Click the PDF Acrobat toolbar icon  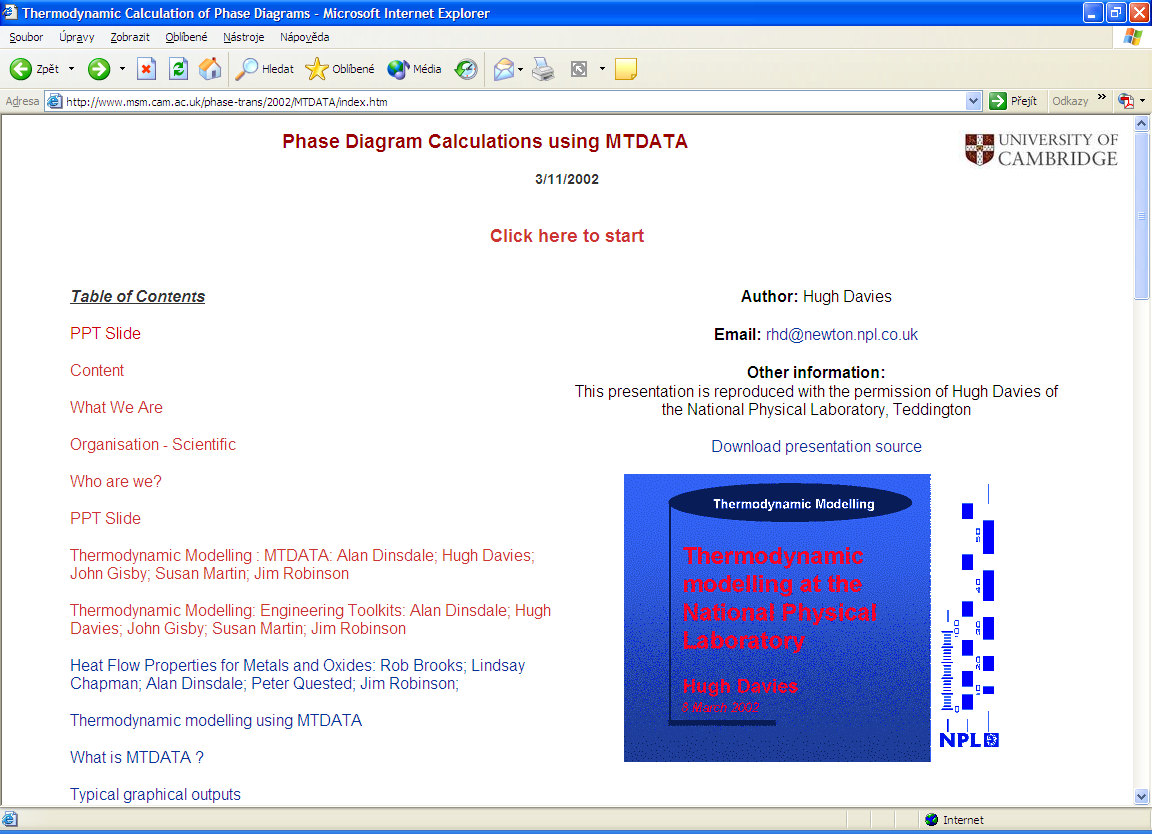click(1126, 101)
